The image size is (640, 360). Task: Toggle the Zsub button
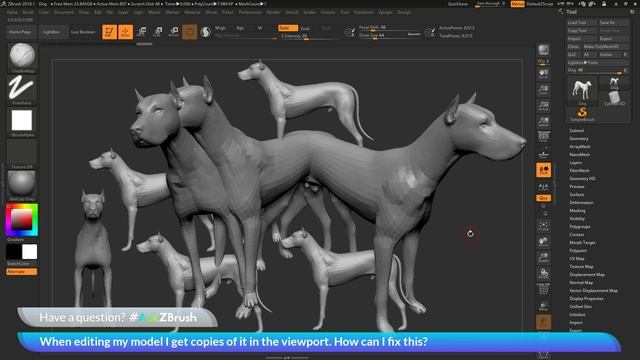(305, 28)
